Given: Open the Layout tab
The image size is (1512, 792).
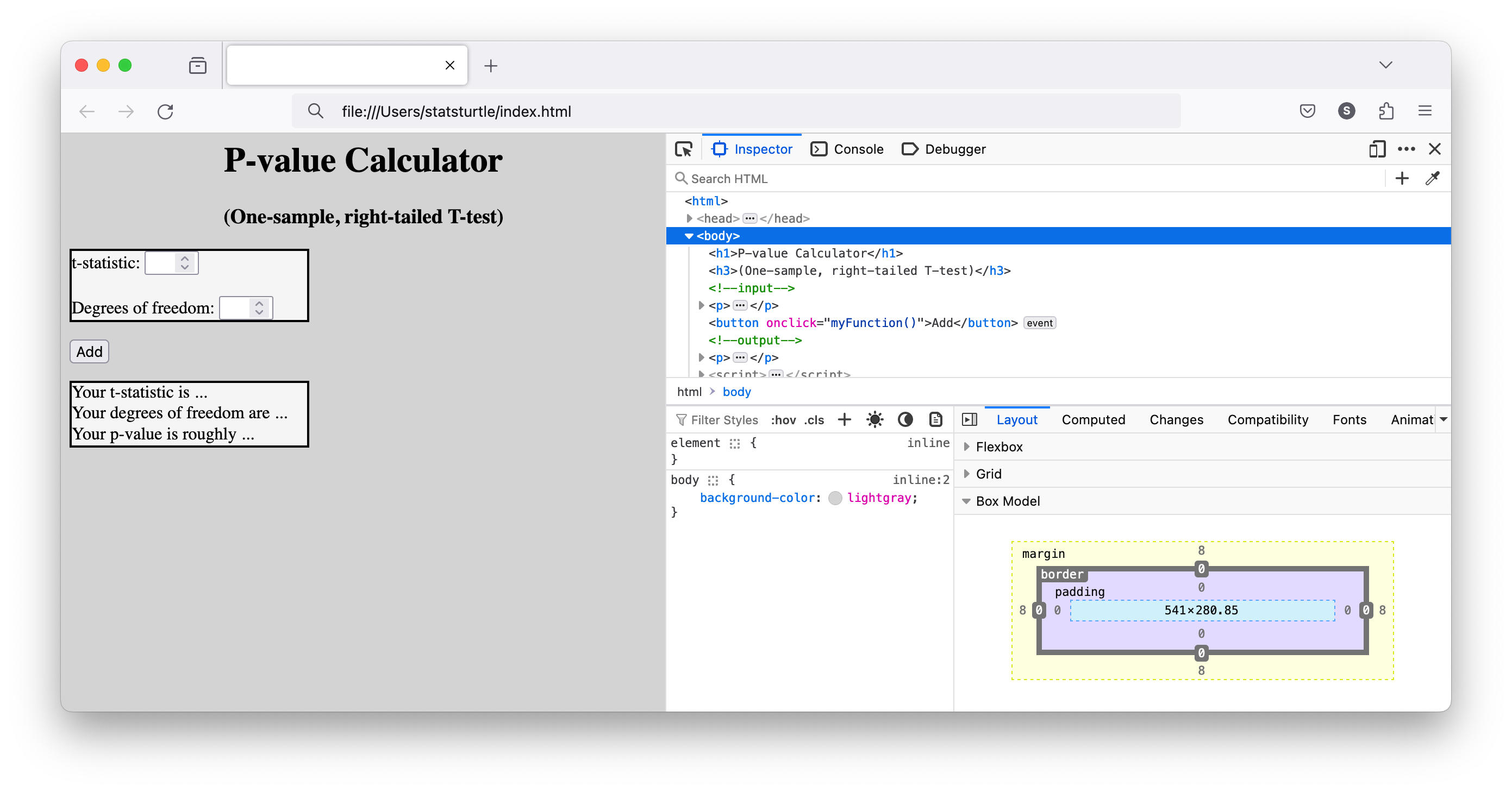Looking at the screenshot, I should 1017,419.
